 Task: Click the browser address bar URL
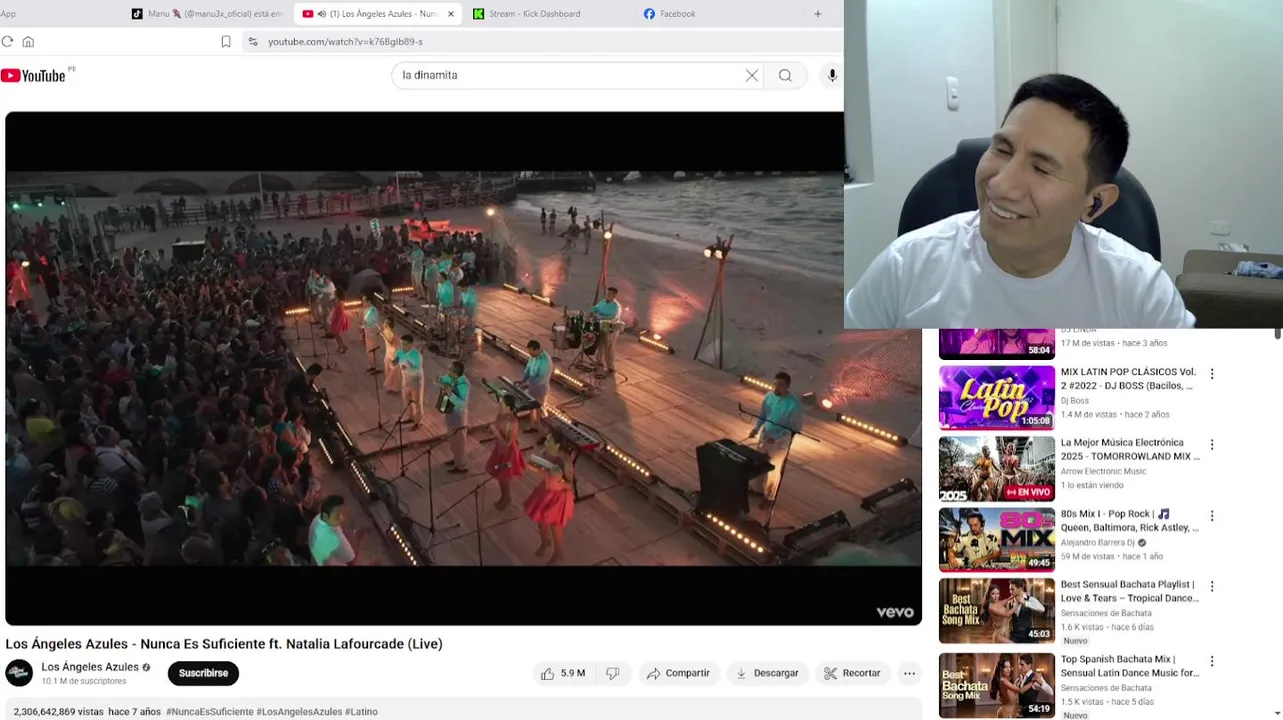click(x=345, y=42)
